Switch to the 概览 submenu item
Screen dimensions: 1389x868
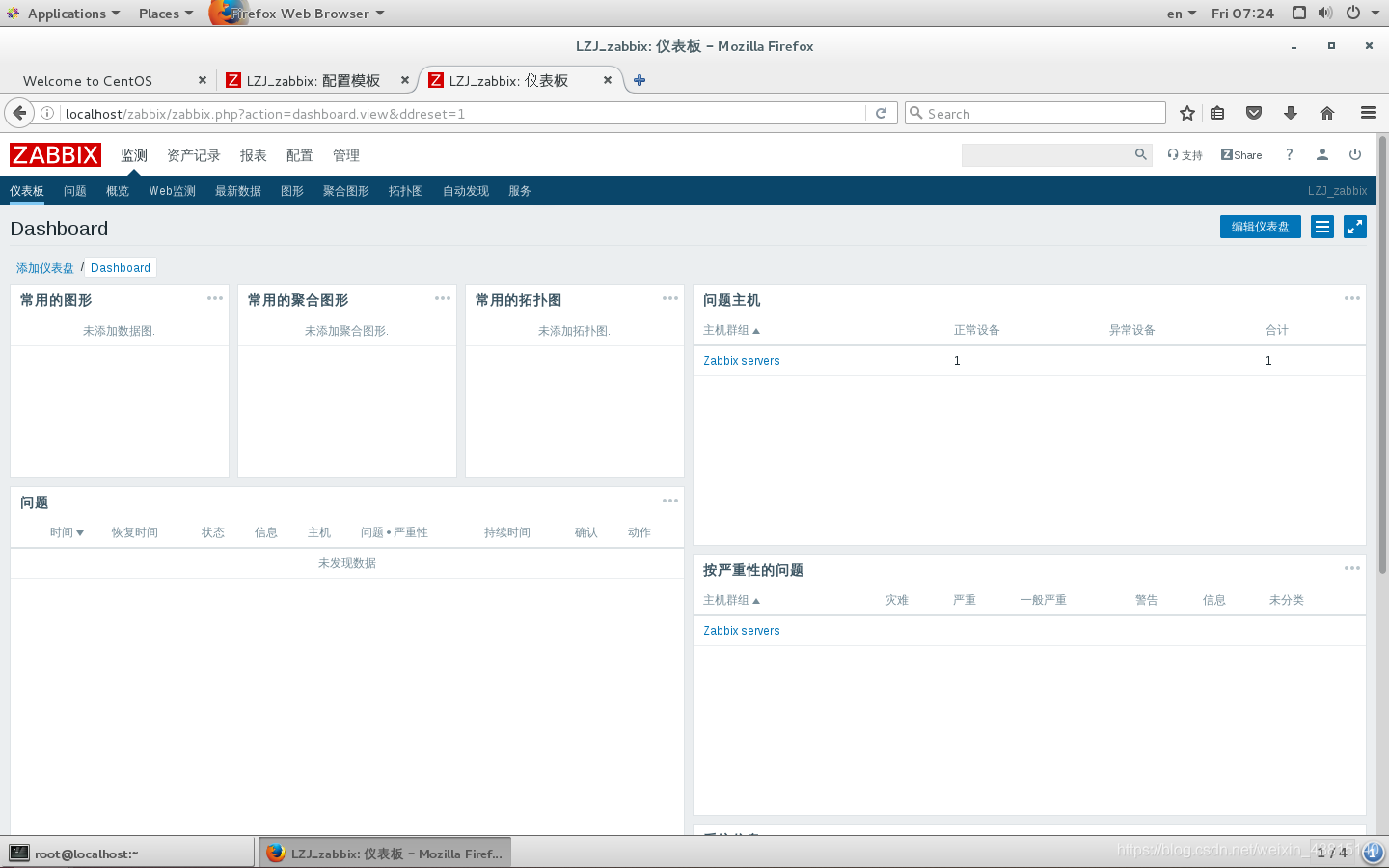(118, 191)
